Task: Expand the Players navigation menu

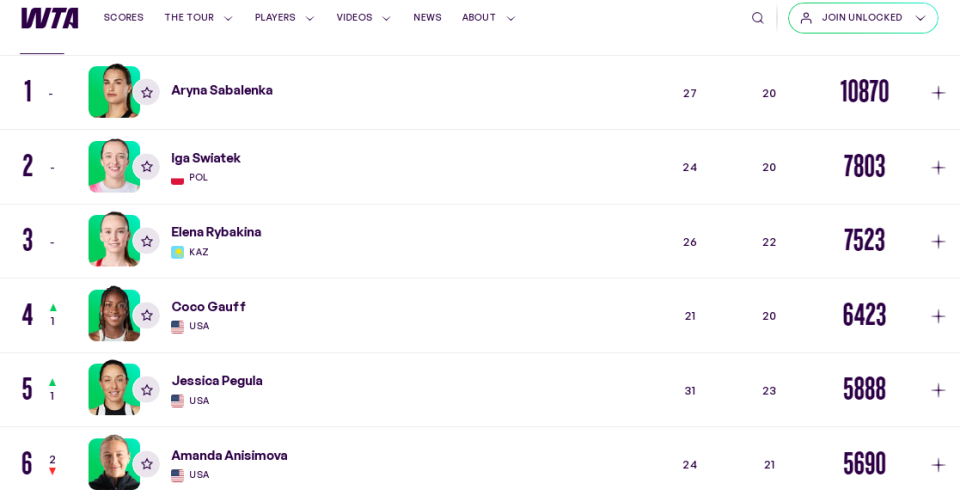Action: 284,18
